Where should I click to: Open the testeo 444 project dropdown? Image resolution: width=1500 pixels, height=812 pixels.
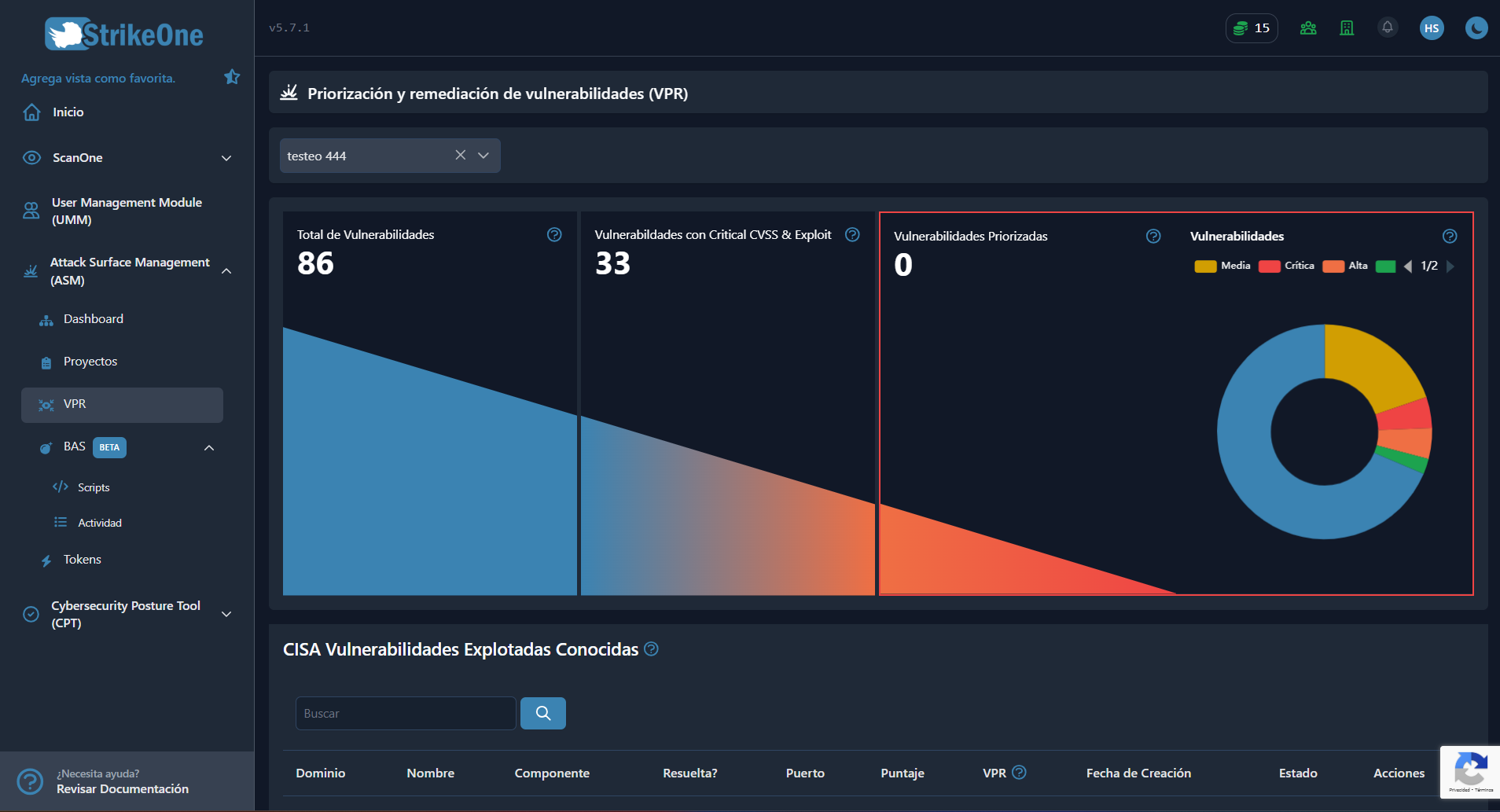[x=390, y=156]
